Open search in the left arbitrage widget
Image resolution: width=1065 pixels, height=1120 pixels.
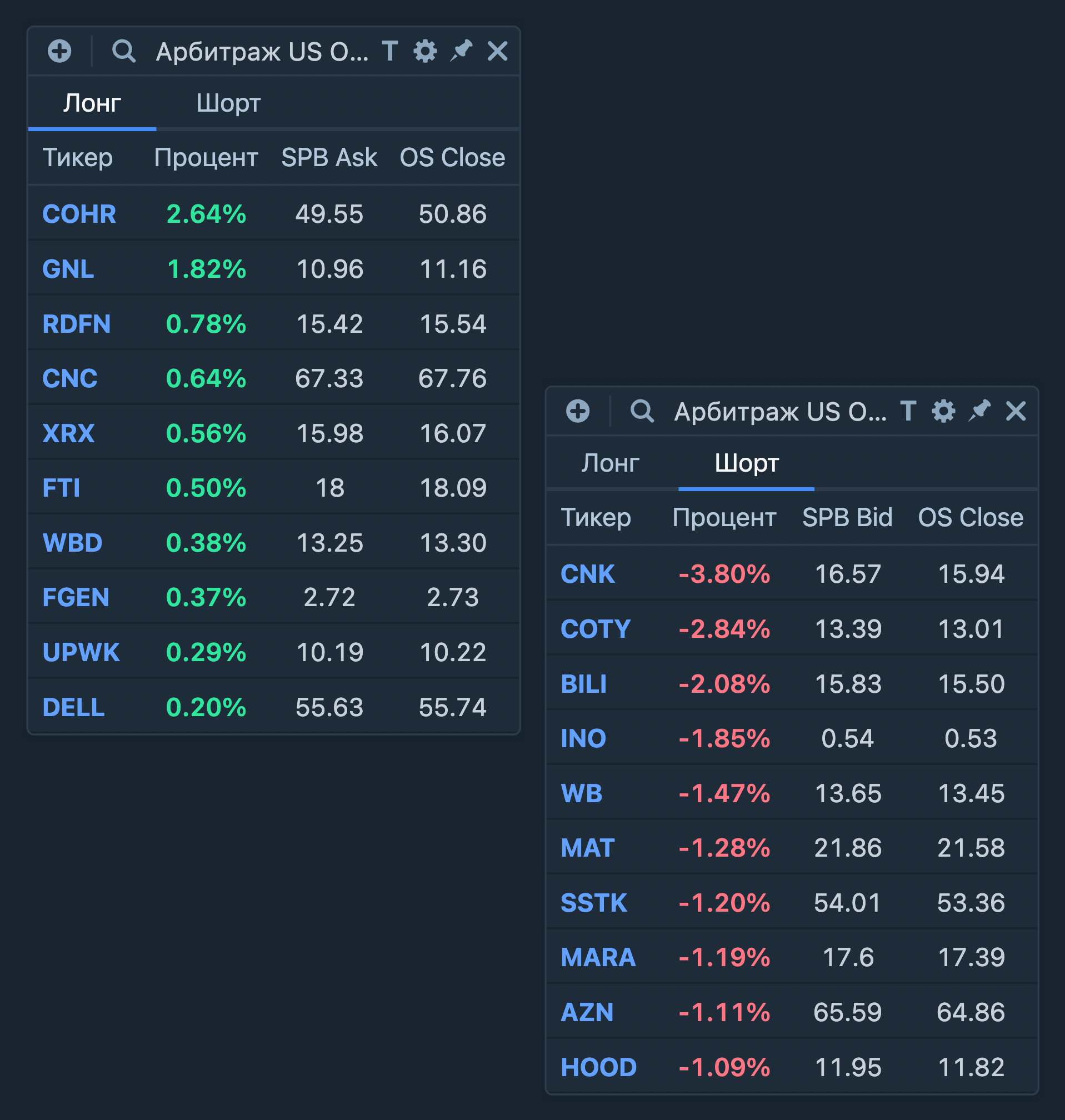pyautogui.click(x=124, y=51)
